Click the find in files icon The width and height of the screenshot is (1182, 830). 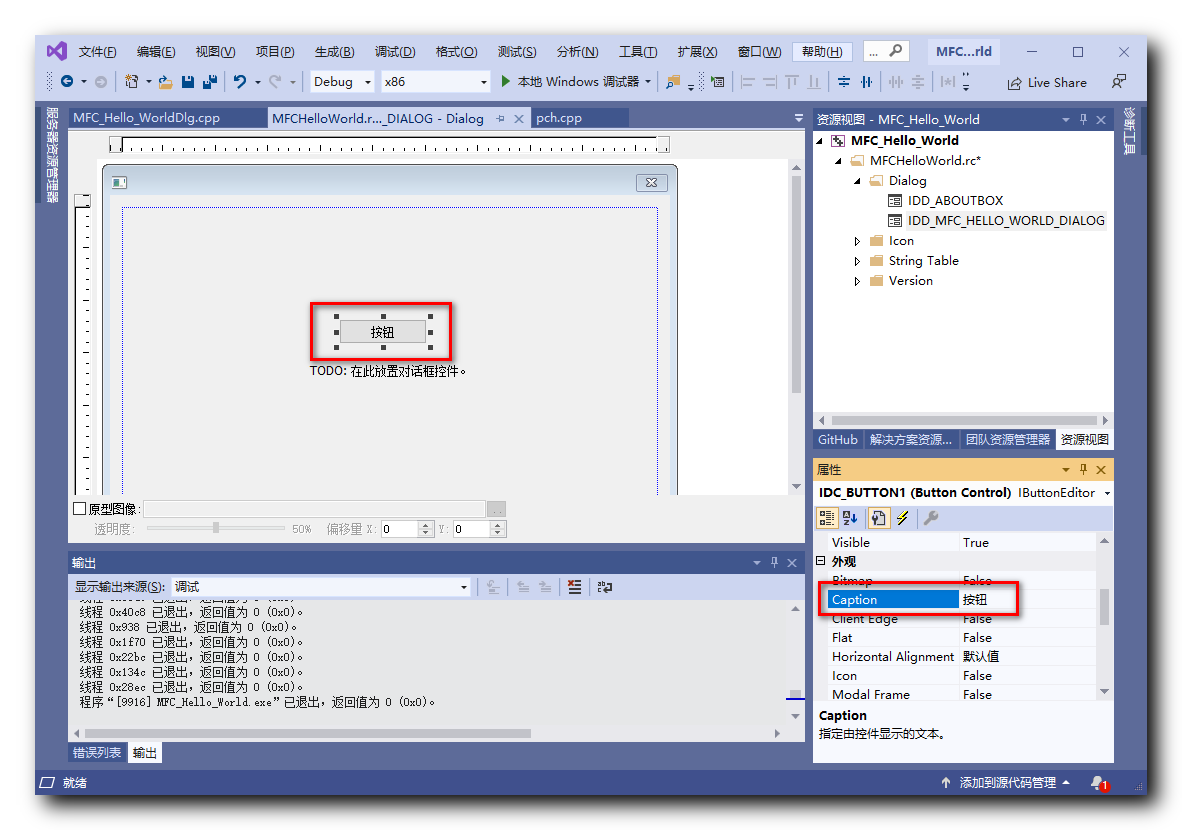(x=673, y=81)
